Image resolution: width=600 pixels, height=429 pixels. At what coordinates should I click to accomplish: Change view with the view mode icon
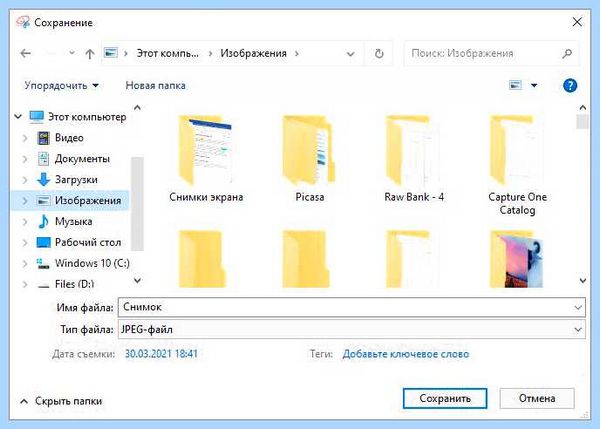point(515,85)
